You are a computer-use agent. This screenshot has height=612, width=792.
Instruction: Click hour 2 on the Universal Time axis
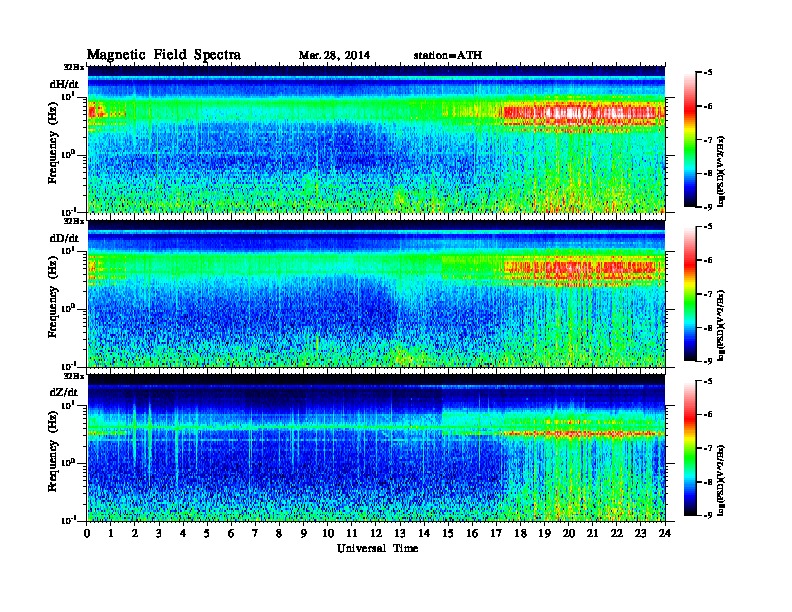click(135, 533)
